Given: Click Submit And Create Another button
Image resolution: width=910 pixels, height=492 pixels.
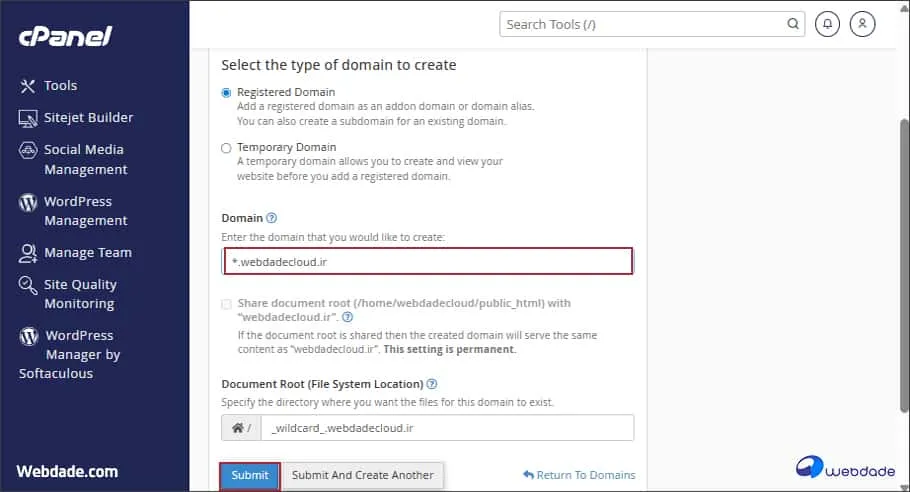Looking at the screenshot, I should (362, 475).
